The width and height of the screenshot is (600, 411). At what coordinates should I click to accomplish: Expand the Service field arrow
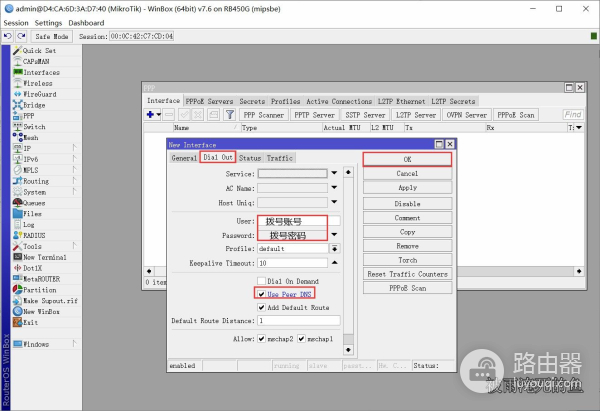click(x=334, y=173)
